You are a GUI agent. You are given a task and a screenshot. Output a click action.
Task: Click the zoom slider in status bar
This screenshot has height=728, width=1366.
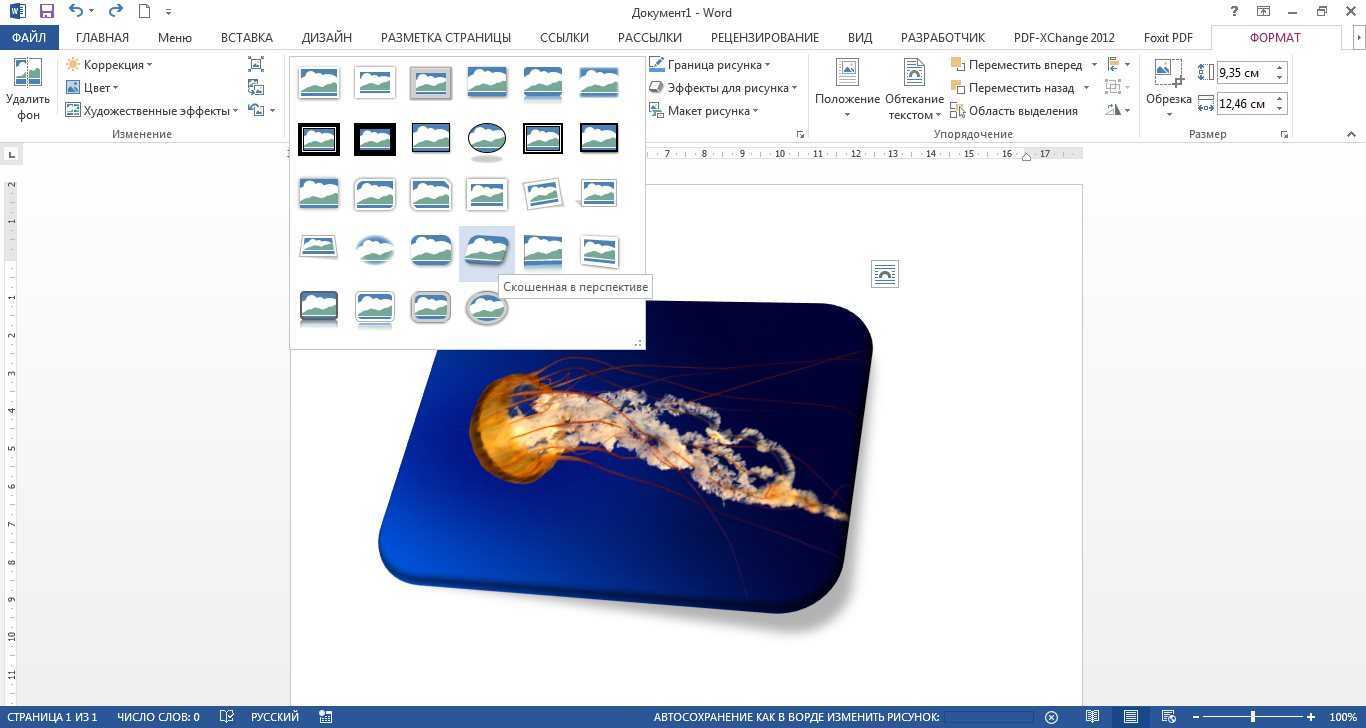coord(1253,717)
